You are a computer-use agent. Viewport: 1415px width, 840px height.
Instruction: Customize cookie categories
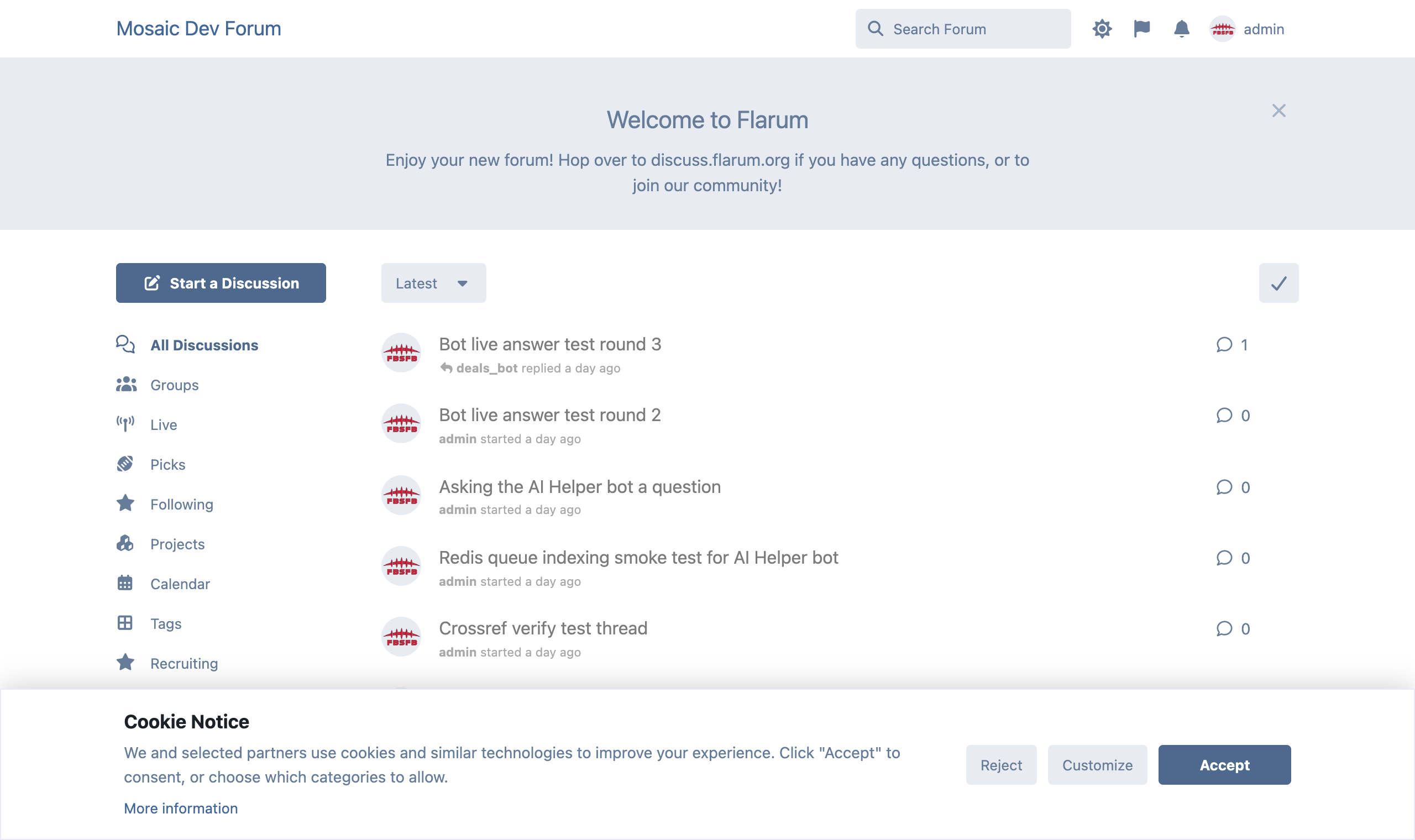1097,765
